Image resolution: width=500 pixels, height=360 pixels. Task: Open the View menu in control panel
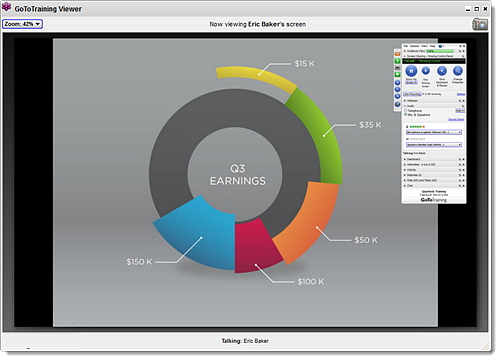(424, 46)
